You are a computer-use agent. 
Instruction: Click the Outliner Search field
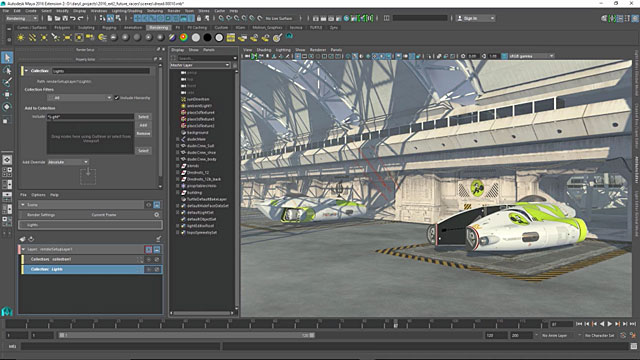tap(204, 58)
